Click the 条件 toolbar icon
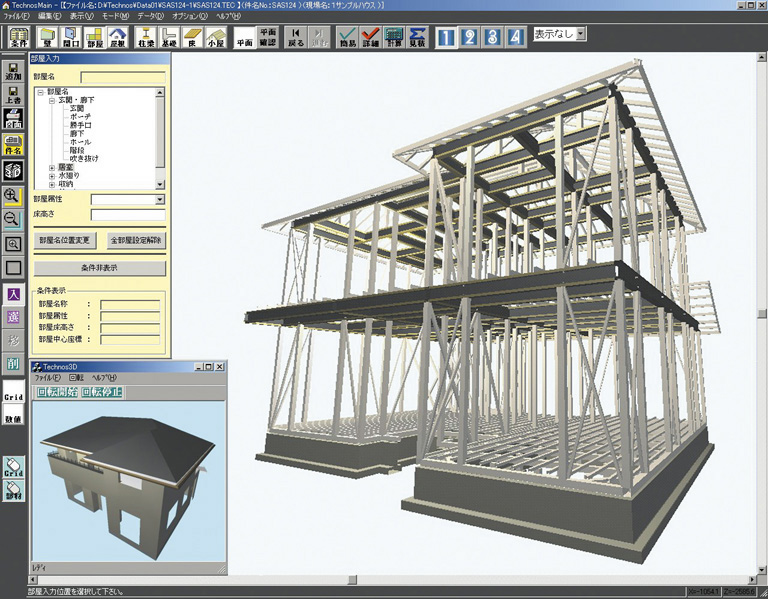The height and width of the screenshot is (599, 768). coord(18,38)
